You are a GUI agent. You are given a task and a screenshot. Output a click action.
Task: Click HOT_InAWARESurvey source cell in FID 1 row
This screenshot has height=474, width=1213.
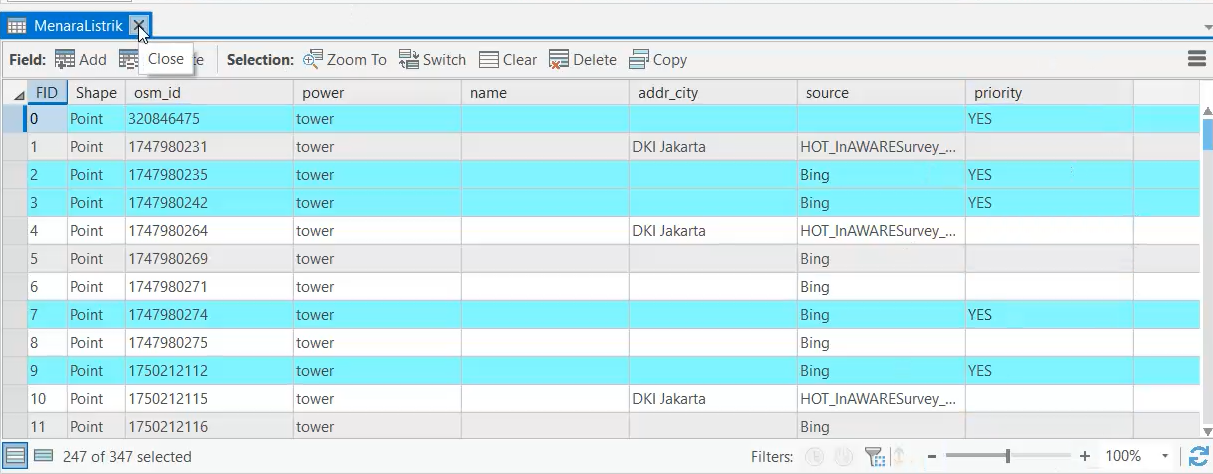click(x=881, y=146)
